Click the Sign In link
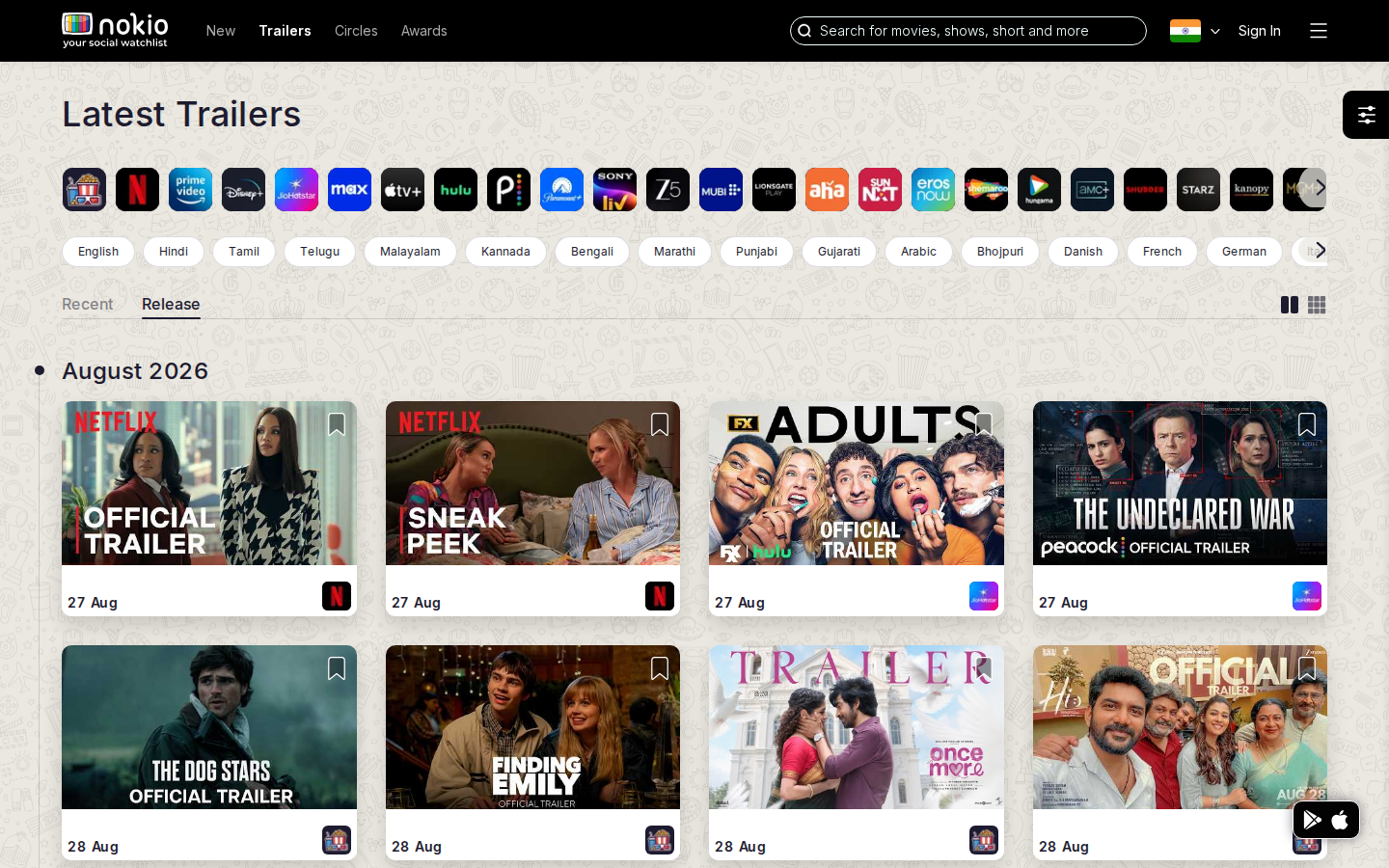Image resolution: width=1389 pixels, height=868 pixels. [x=1260, y=31]
